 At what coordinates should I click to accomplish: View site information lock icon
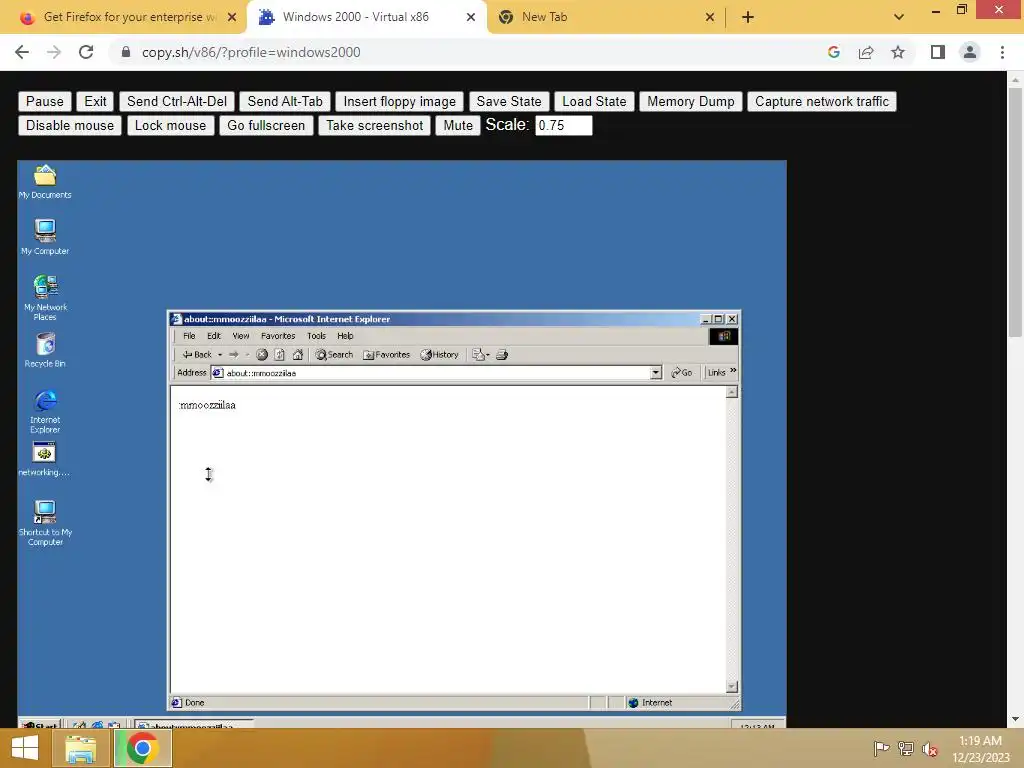(x=126, y=52)
